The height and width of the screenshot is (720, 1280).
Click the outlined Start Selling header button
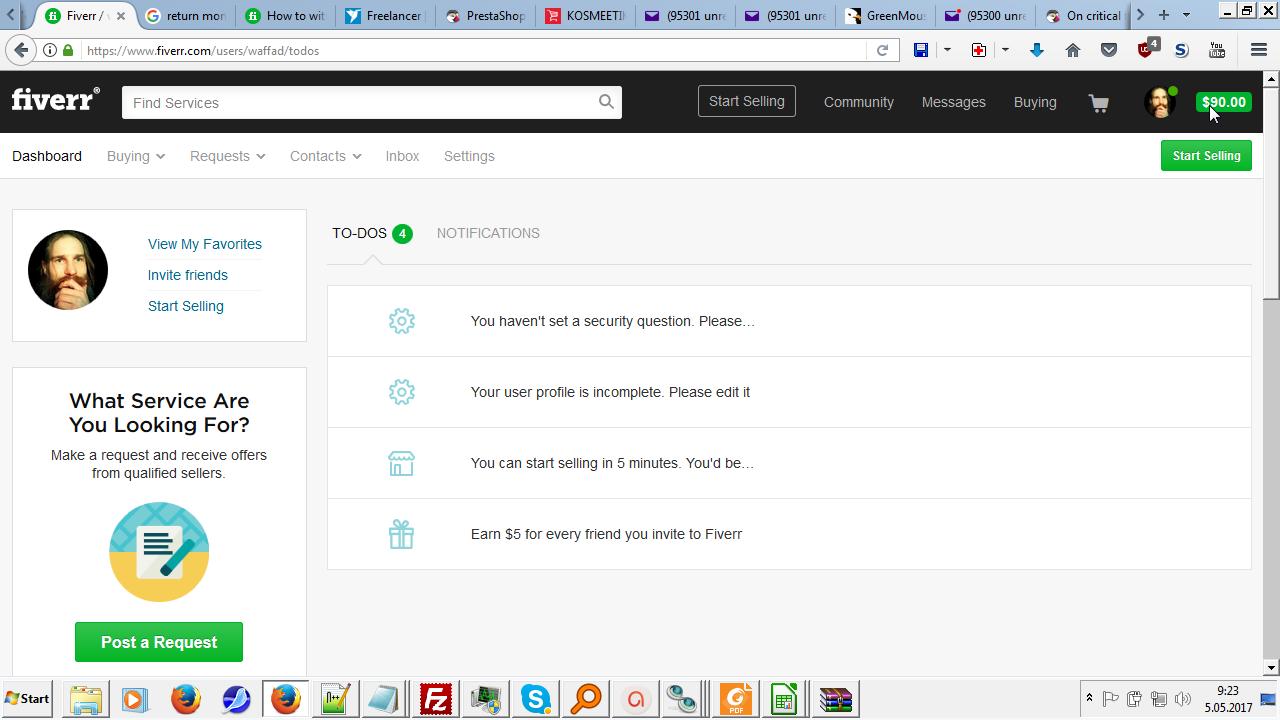click(x=747, y=101)
